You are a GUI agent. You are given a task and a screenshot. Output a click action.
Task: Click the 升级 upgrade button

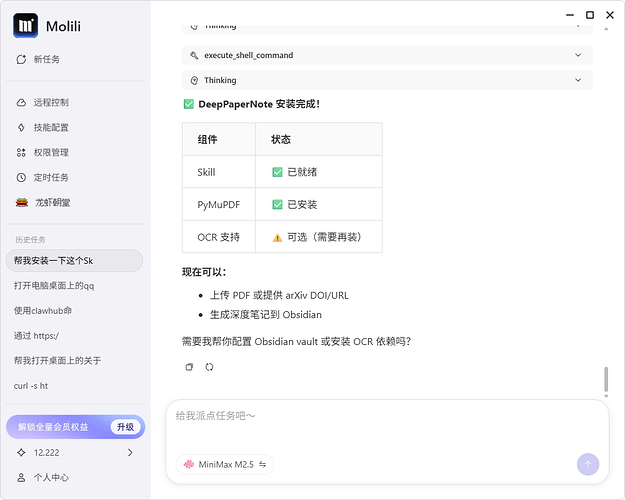tap(126, 427)
